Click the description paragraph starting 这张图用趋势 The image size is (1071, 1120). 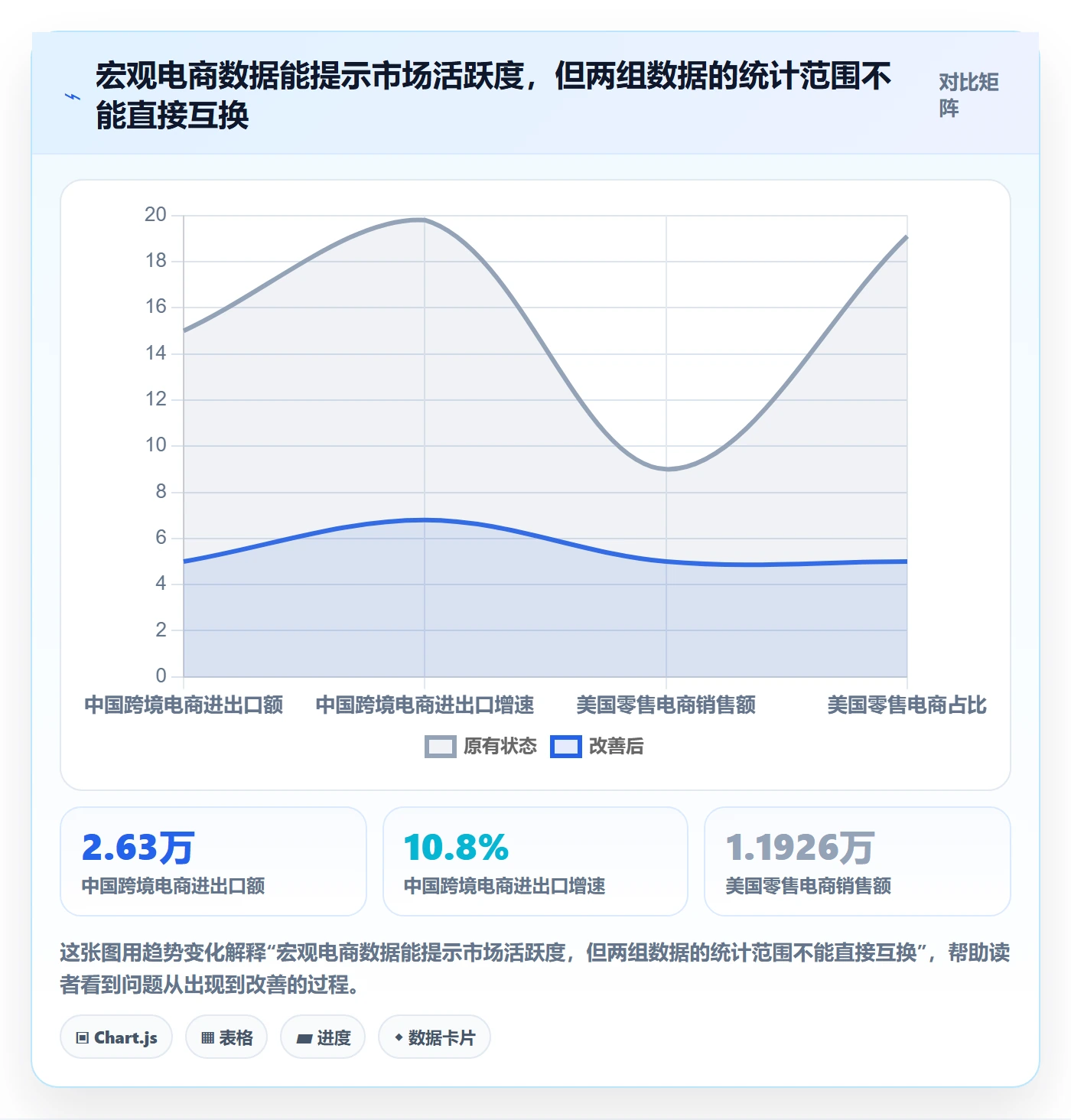pos(535,968)
